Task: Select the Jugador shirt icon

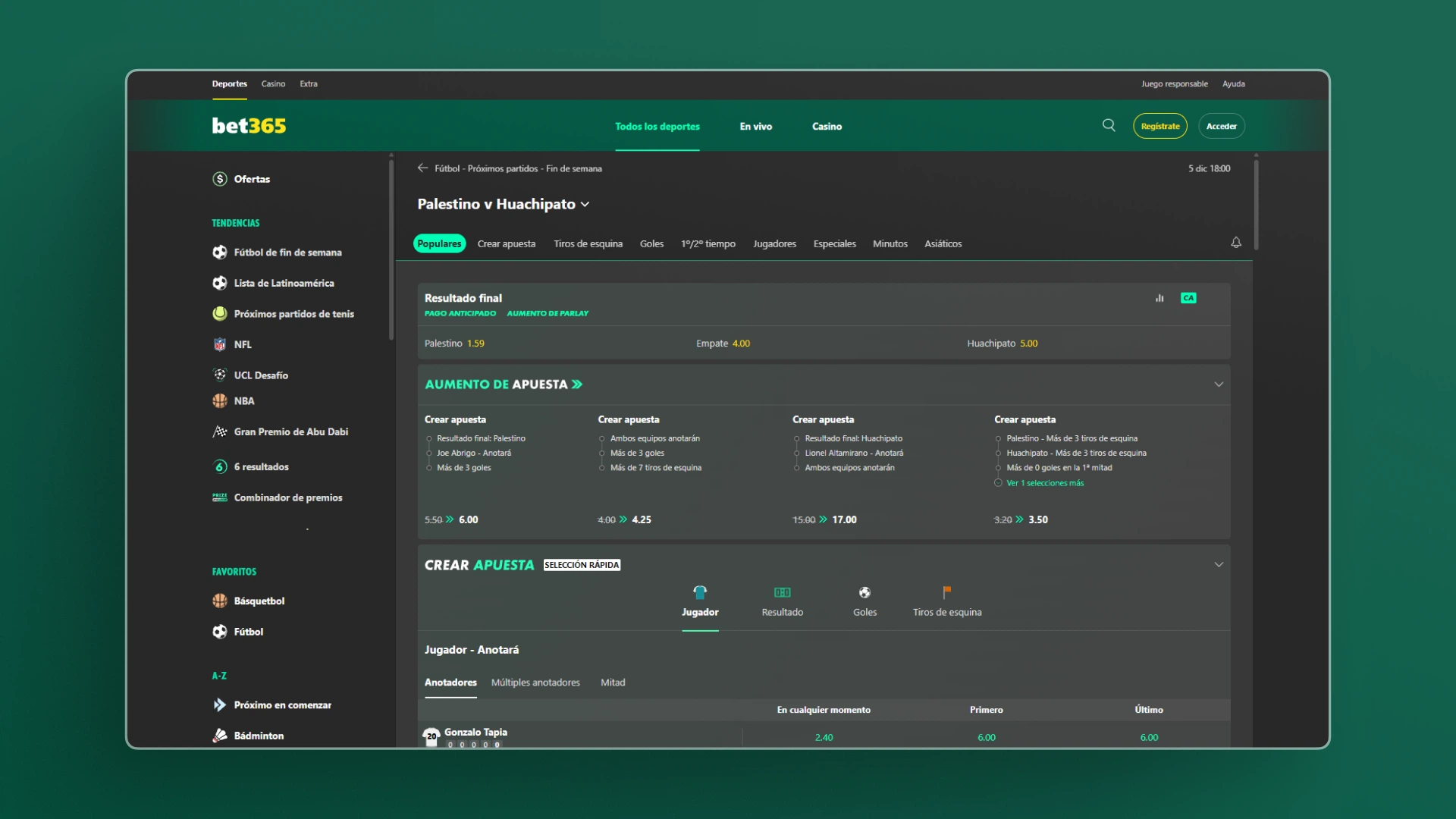Action: (700, 591)
